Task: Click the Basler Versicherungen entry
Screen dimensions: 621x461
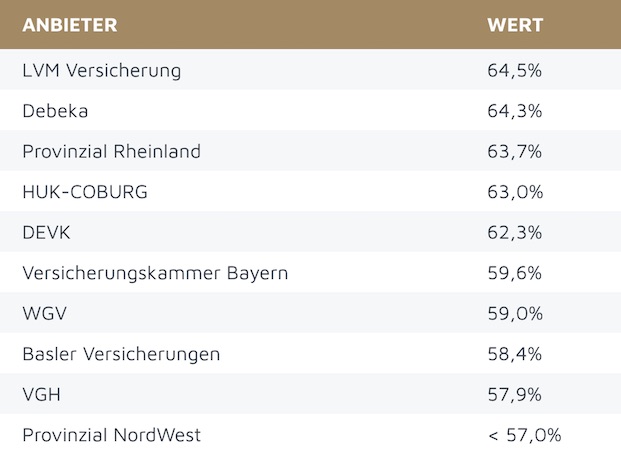Action: tap(121, 354)
